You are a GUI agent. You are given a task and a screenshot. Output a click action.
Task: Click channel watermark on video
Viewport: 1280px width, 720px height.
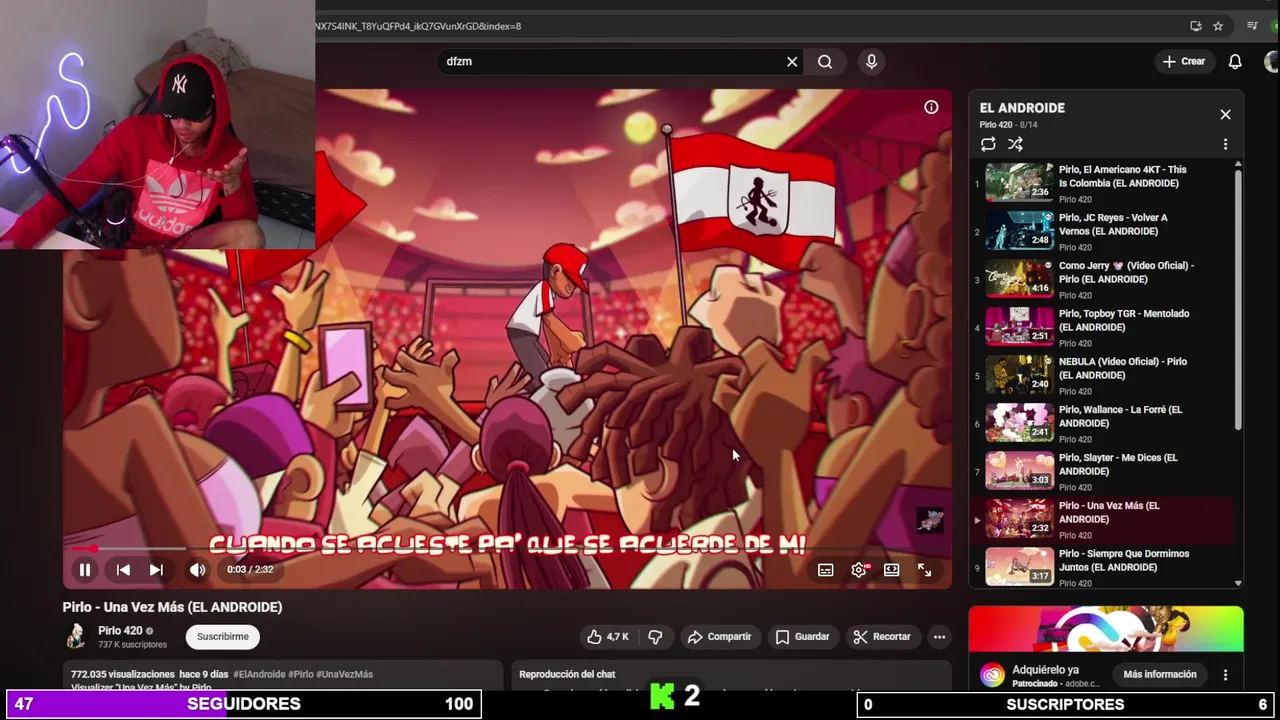coord(930,521)
